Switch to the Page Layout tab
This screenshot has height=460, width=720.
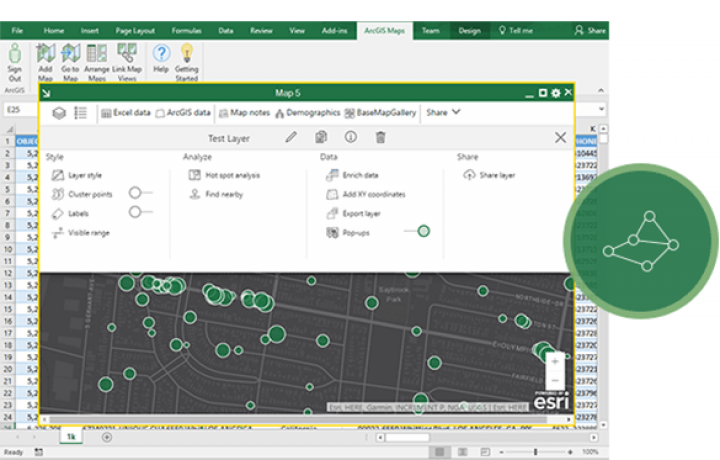[x=135, y=31]
